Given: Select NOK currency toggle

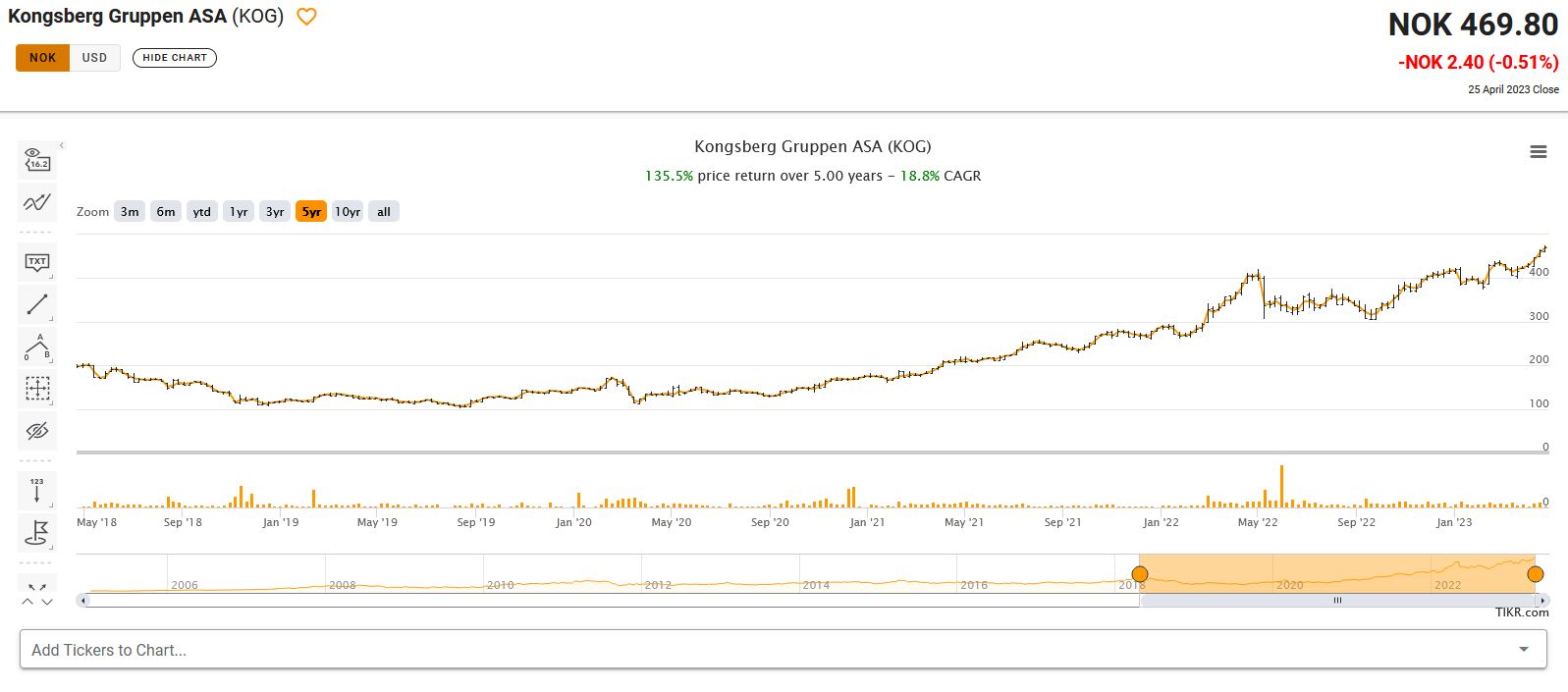Looking at the screenshot, I should tap(42, 58).
